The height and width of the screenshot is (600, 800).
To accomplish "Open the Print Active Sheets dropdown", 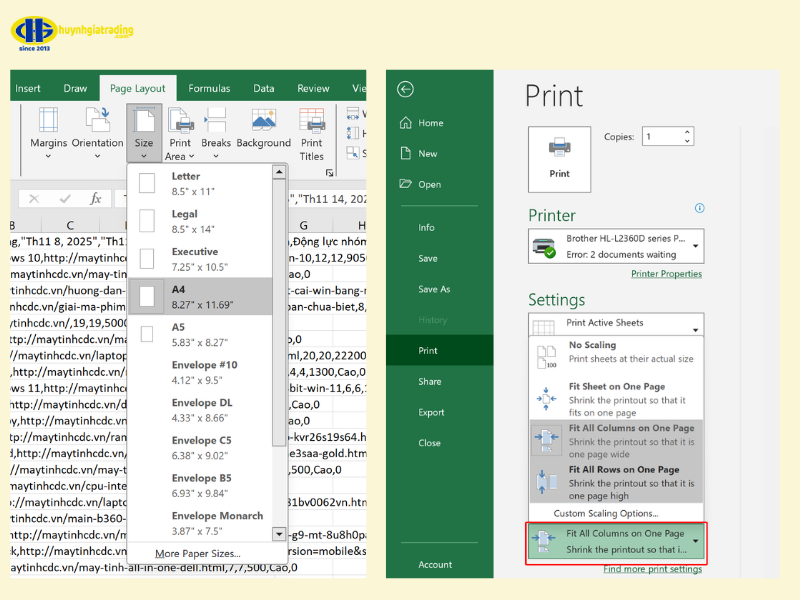I will tap(616, 324).
